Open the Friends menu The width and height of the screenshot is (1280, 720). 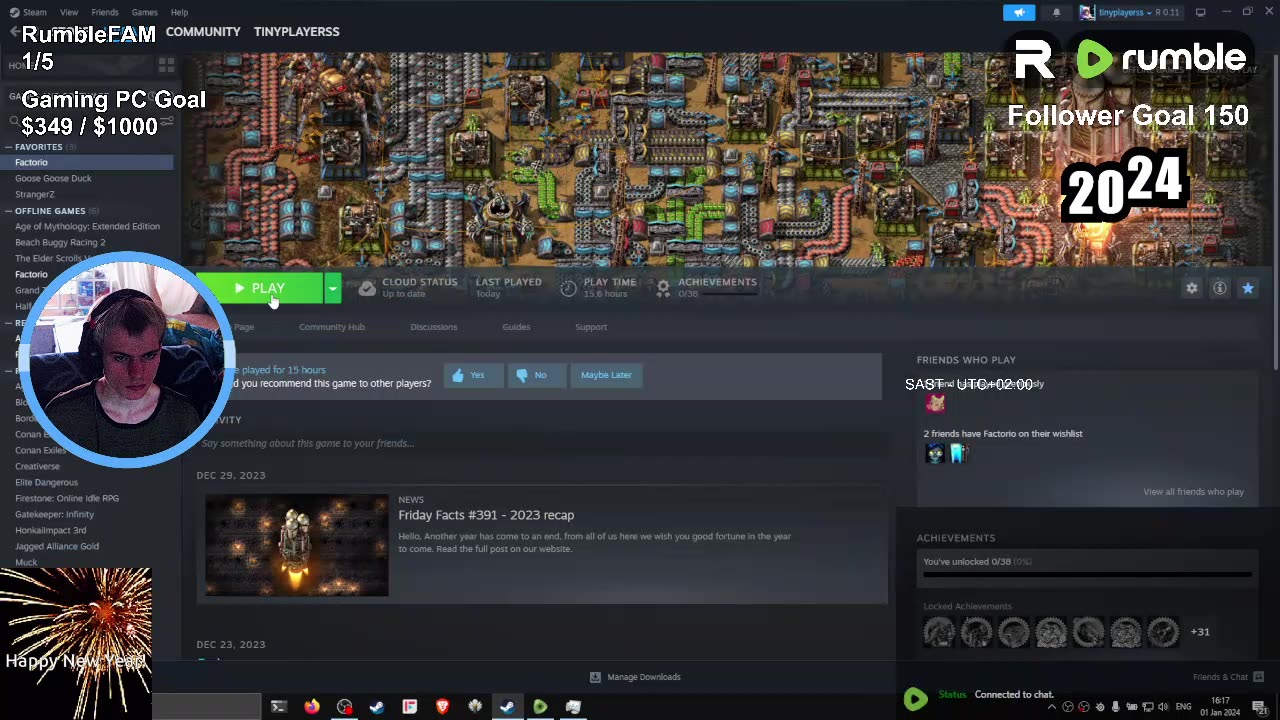pos(105,12)
